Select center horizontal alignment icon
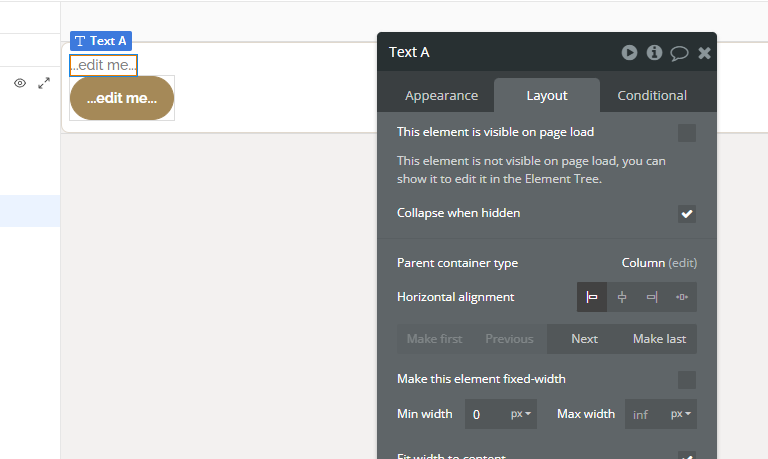The height and width of the screenshot is (459, 768). [x=622, y=297]
